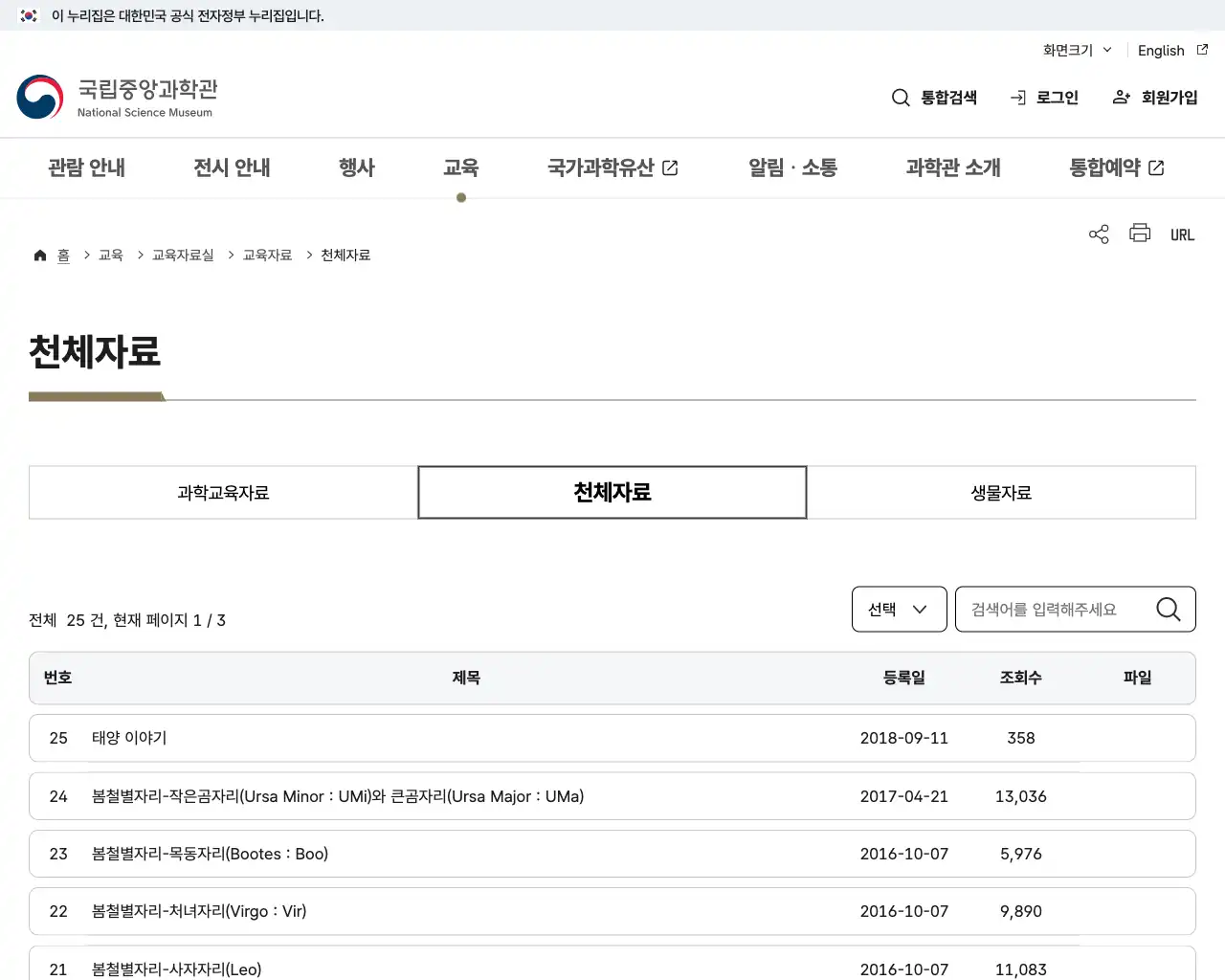Screen dimensions: 1225x980
Task: Select the 과학교육자료 tab
Action: 222,492
